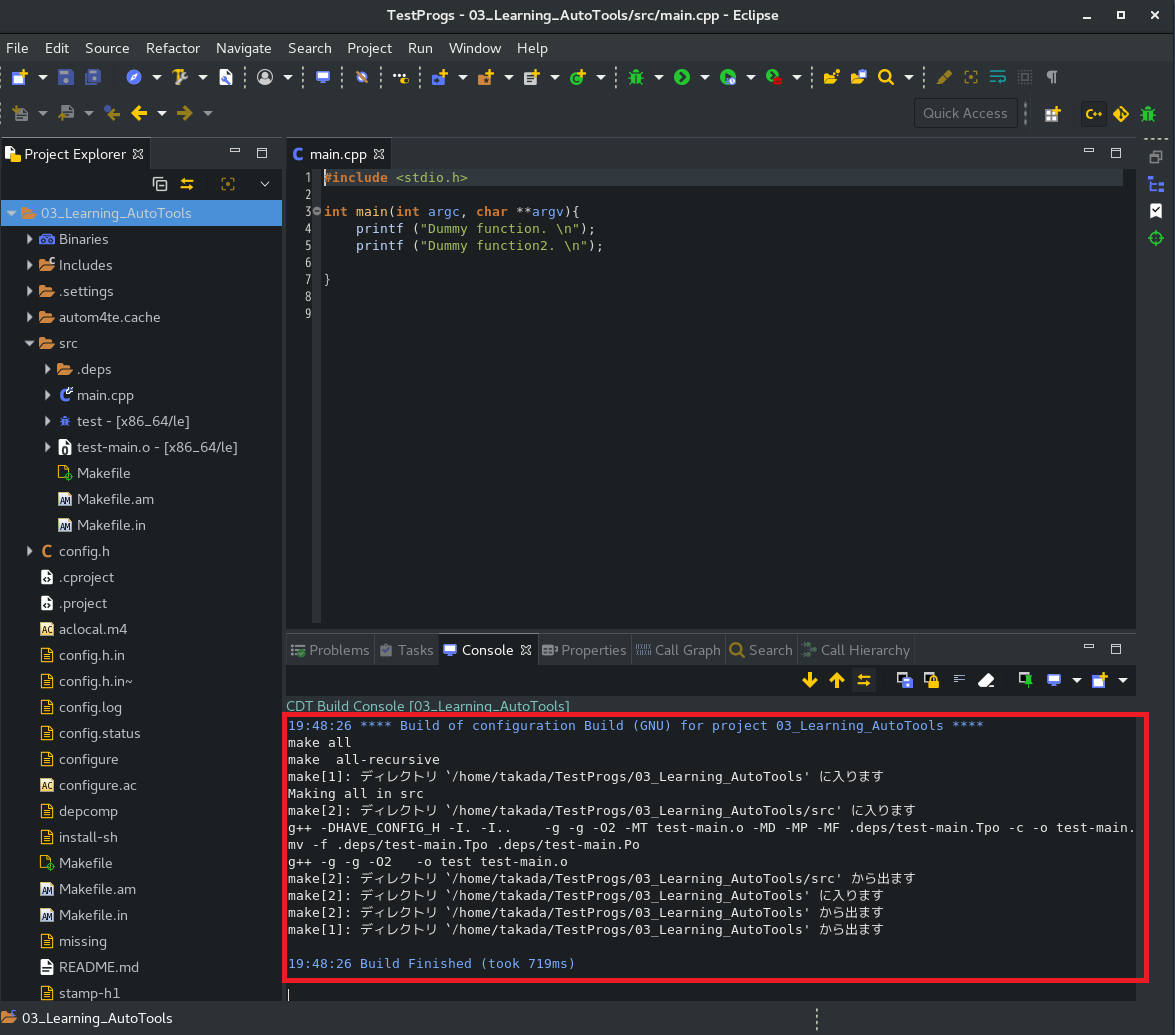The image size is (1175, 1035).
Task: Click the Quick Access field
Action: (965, 113)
